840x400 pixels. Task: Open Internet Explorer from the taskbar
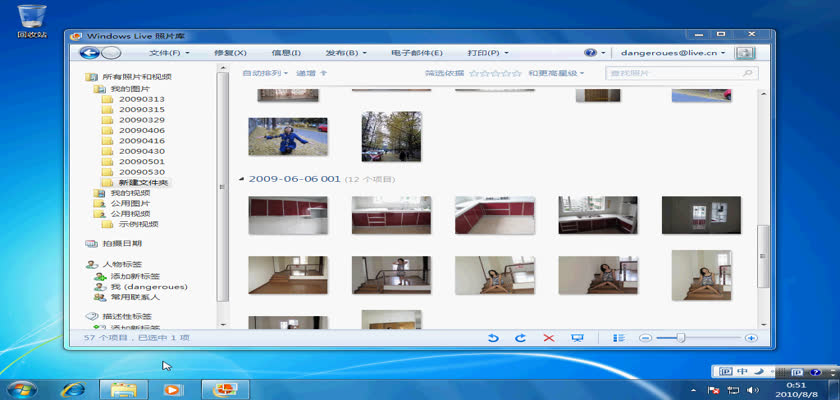pyautogui.click(x=73, y=388)
